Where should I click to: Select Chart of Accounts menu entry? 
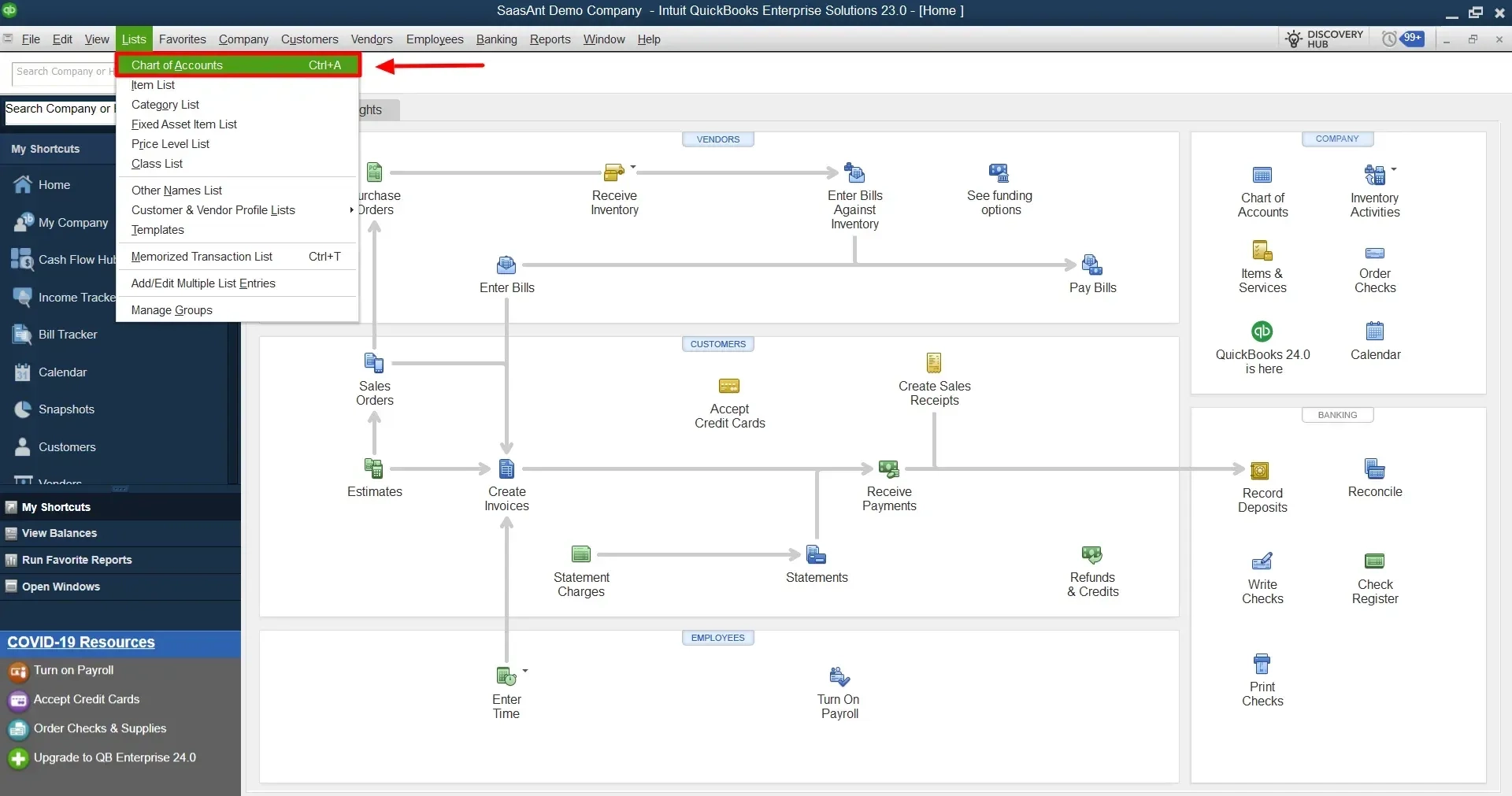point(237,65)
